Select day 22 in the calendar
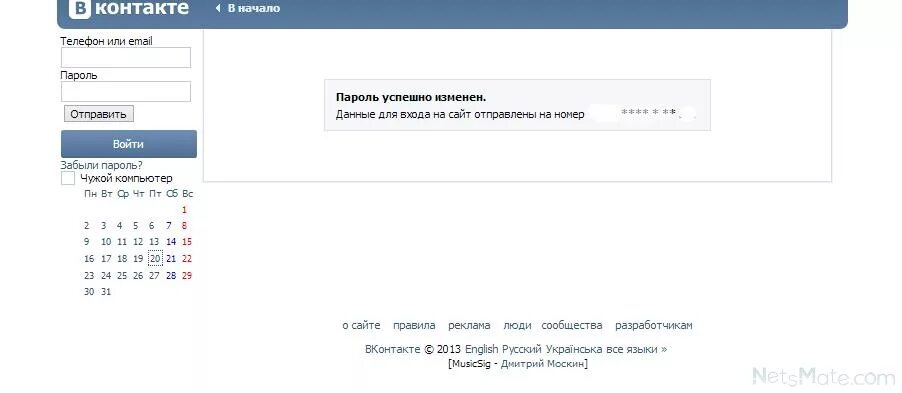The image size is (902, 393). click(x=186, y=259)
